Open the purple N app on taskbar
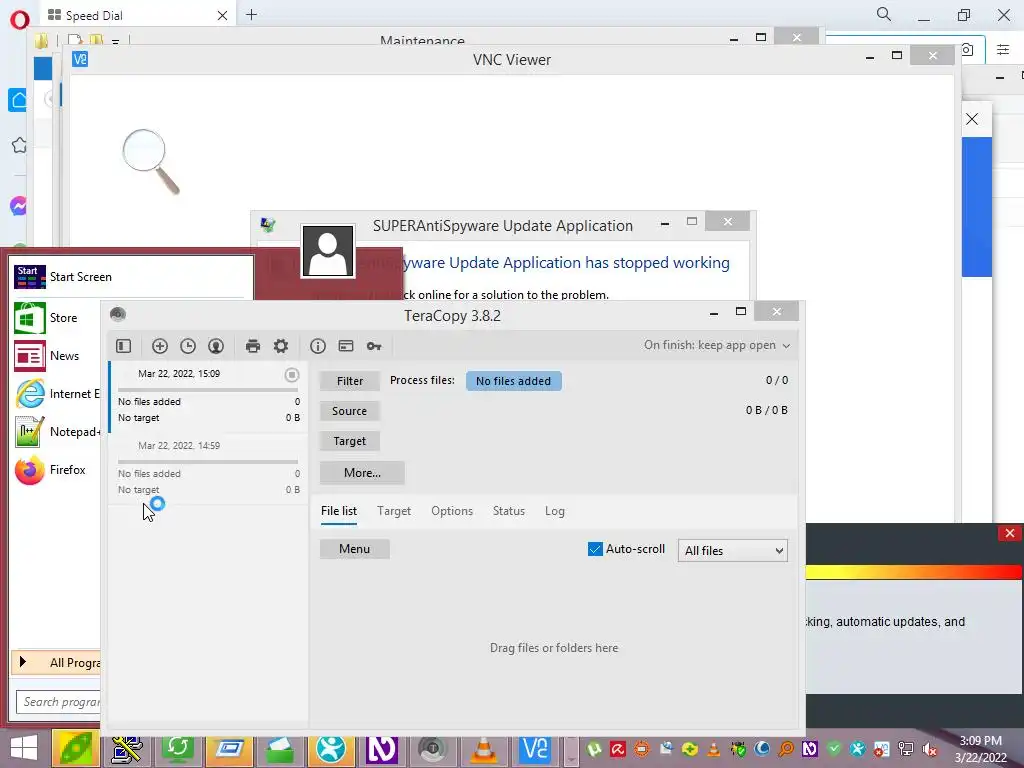The height and width of the screenshot is (768, 1024). [382, 750]
